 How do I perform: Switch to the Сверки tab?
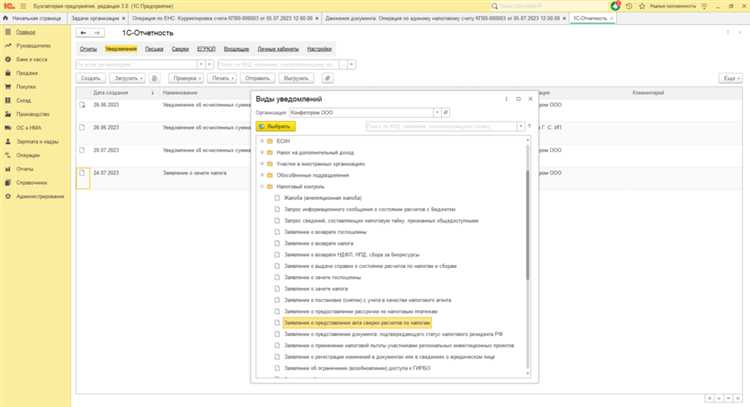click(182, 48)
